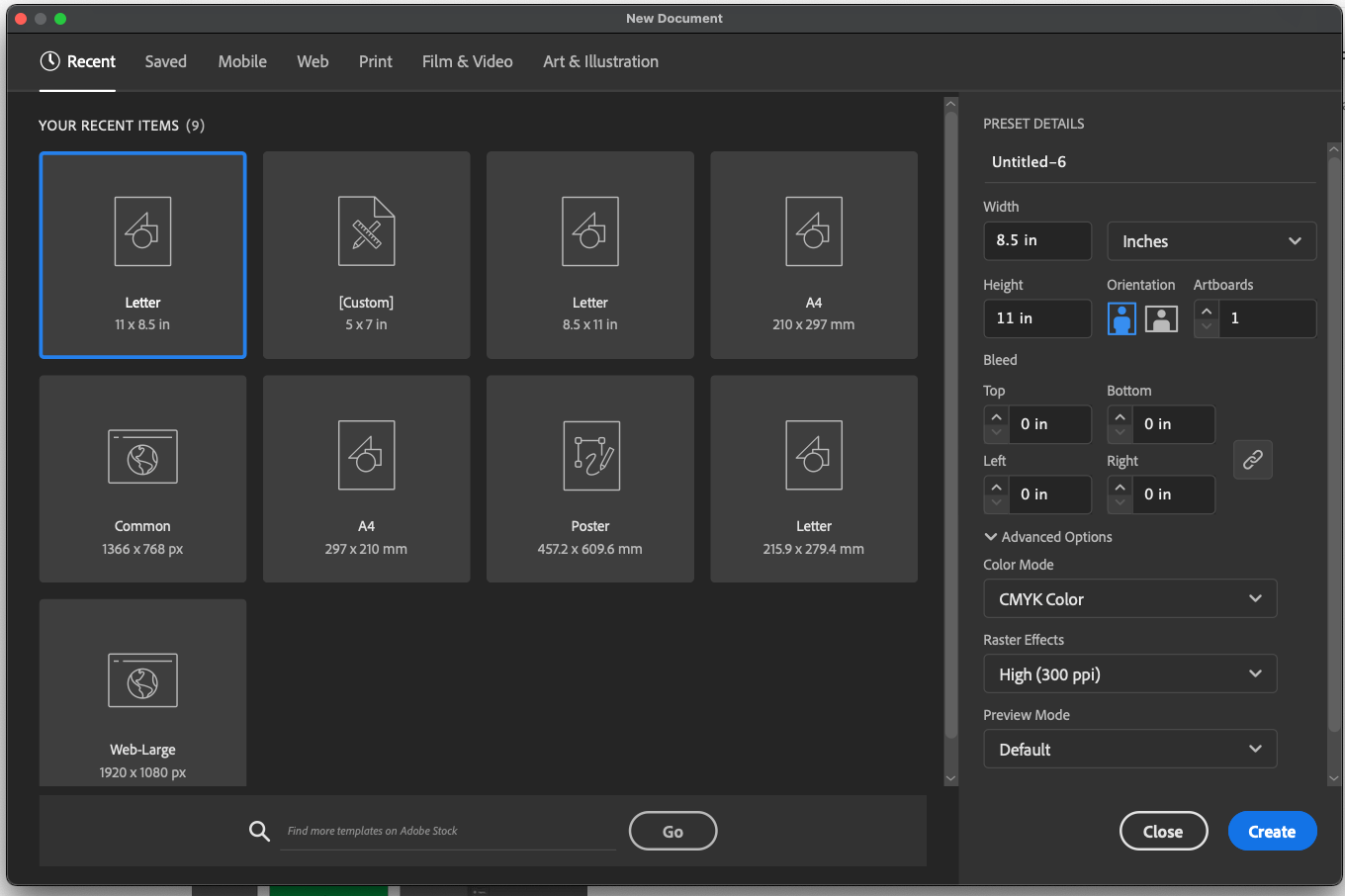Screen dimensions: 1345x896
Task: Set orientation to portrait
Action: tap(1121, 318)
